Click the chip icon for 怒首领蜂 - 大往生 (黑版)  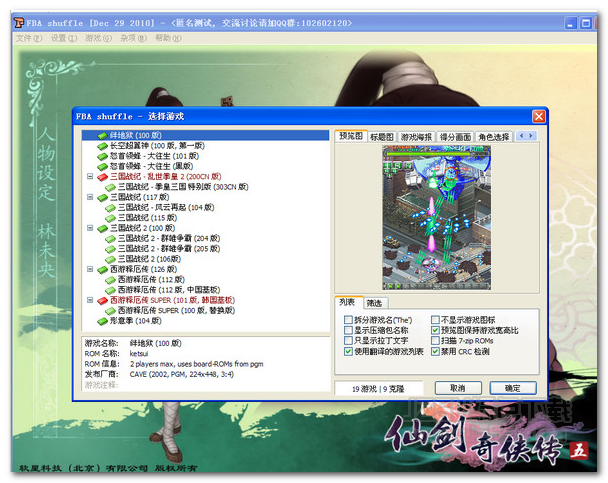(x=102, y=167)
